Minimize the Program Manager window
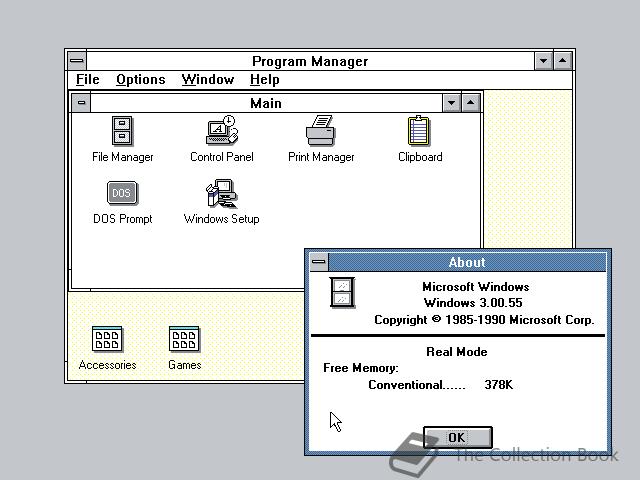Image resolution: width=640 pixels, height=480 pixels. (x=544, y=61)
